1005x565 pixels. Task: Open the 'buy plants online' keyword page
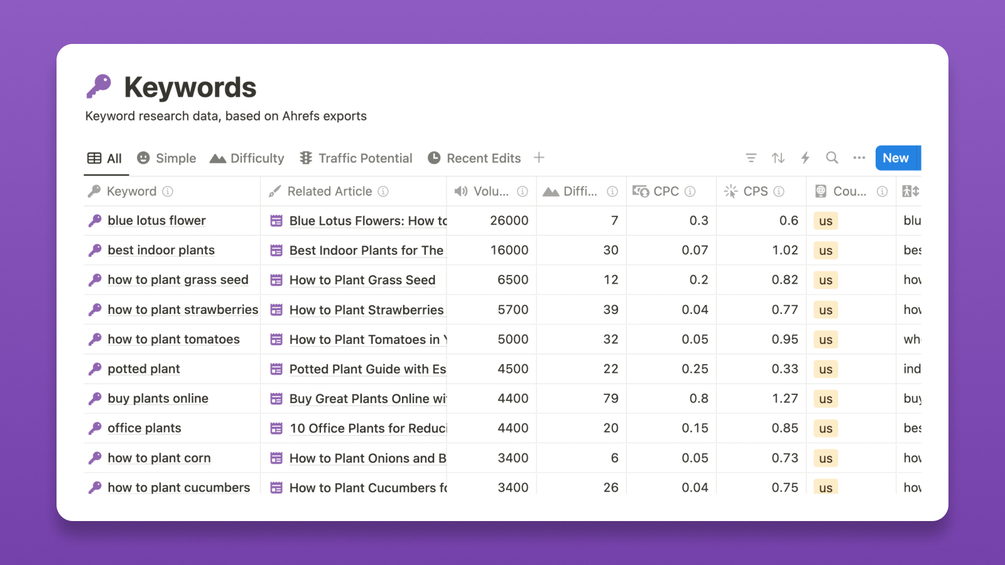(x=158, y=398)
